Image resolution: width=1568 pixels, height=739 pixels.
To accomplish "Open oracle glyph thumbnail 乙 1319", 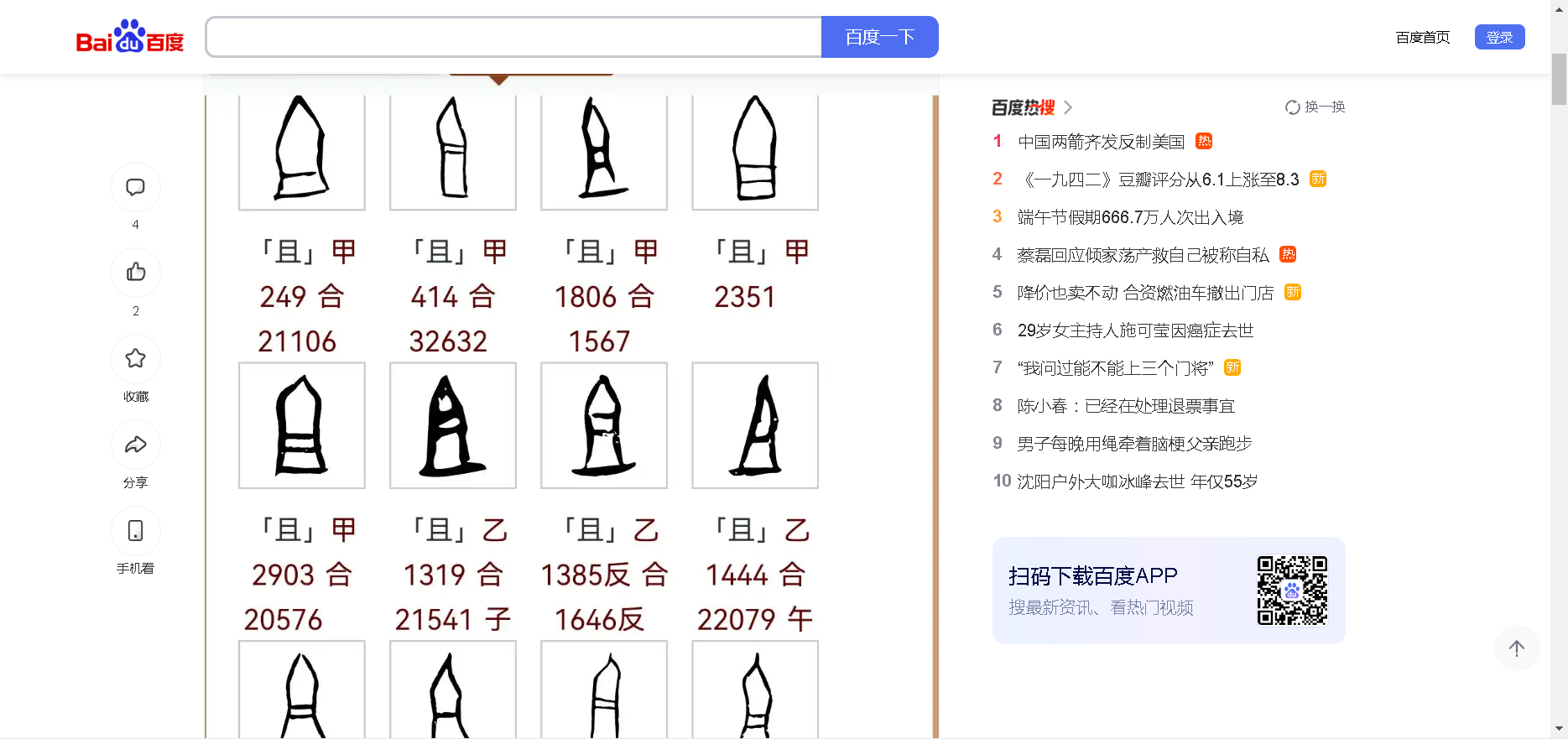I will [453, 425].
